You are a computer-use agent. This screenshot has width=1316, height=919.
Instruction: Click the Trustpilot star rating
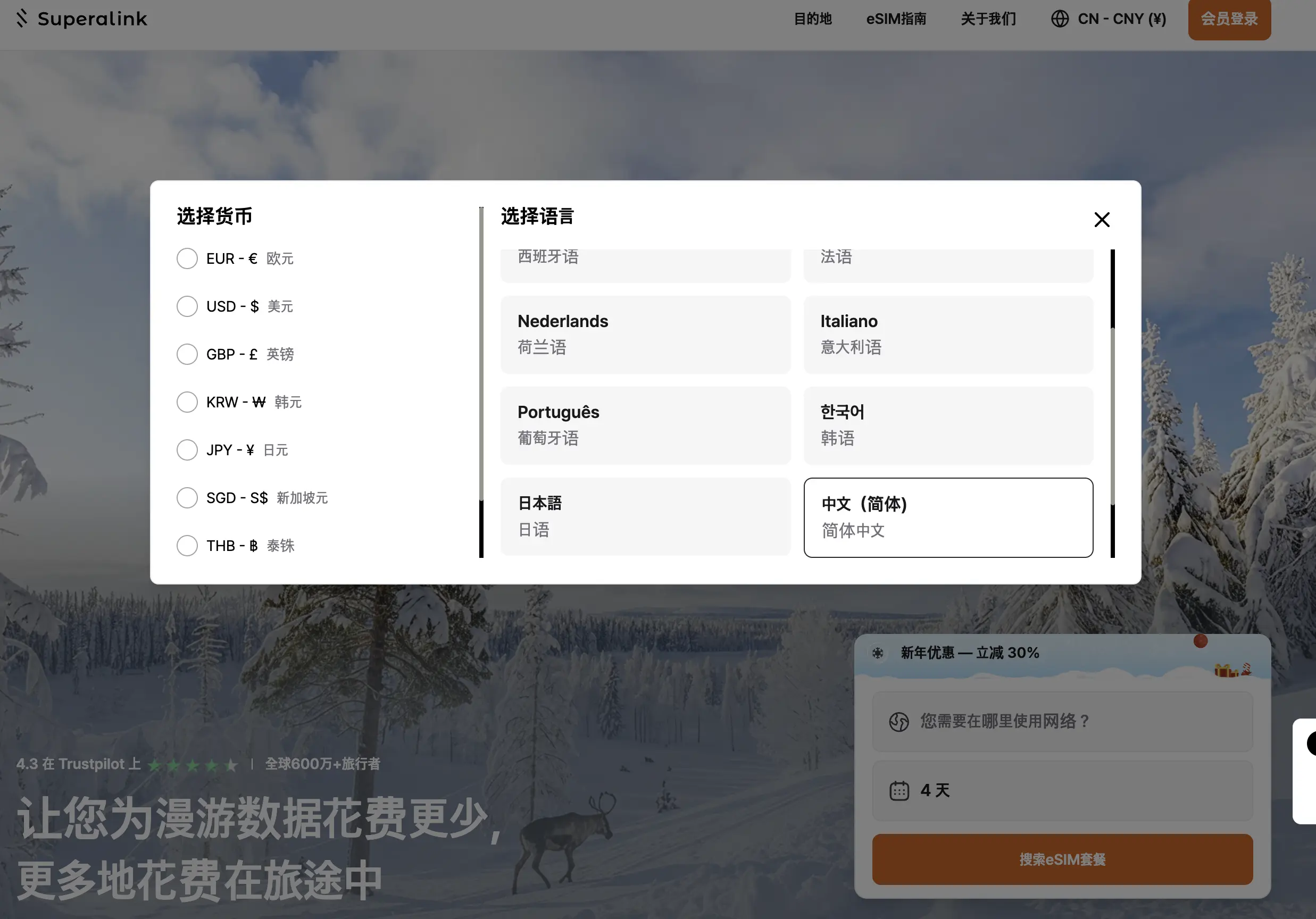[x=193, y=765]
